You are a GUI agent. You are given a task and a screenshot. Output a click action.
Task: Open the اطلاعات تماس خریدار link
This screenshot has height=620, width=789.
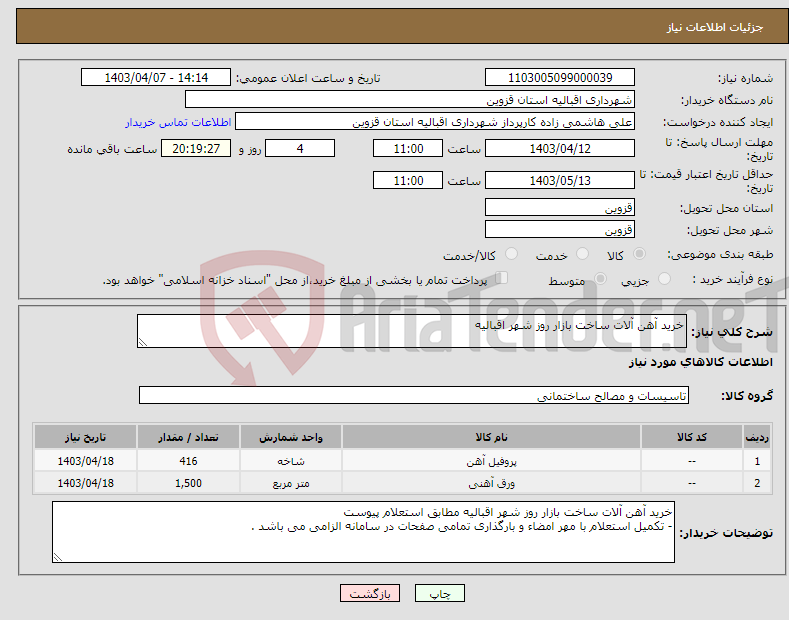pos(178,122)
